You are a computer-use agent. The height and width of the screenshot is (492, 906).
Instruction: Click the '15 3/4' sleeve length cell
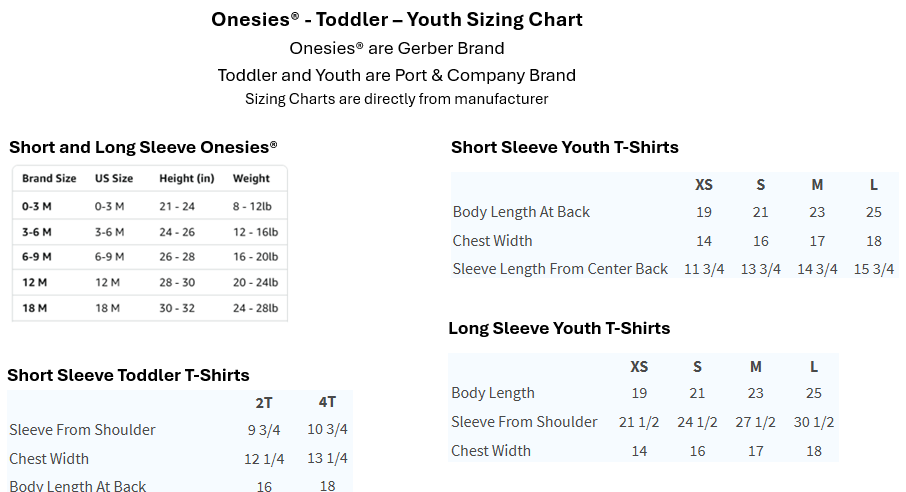(873, 269)
